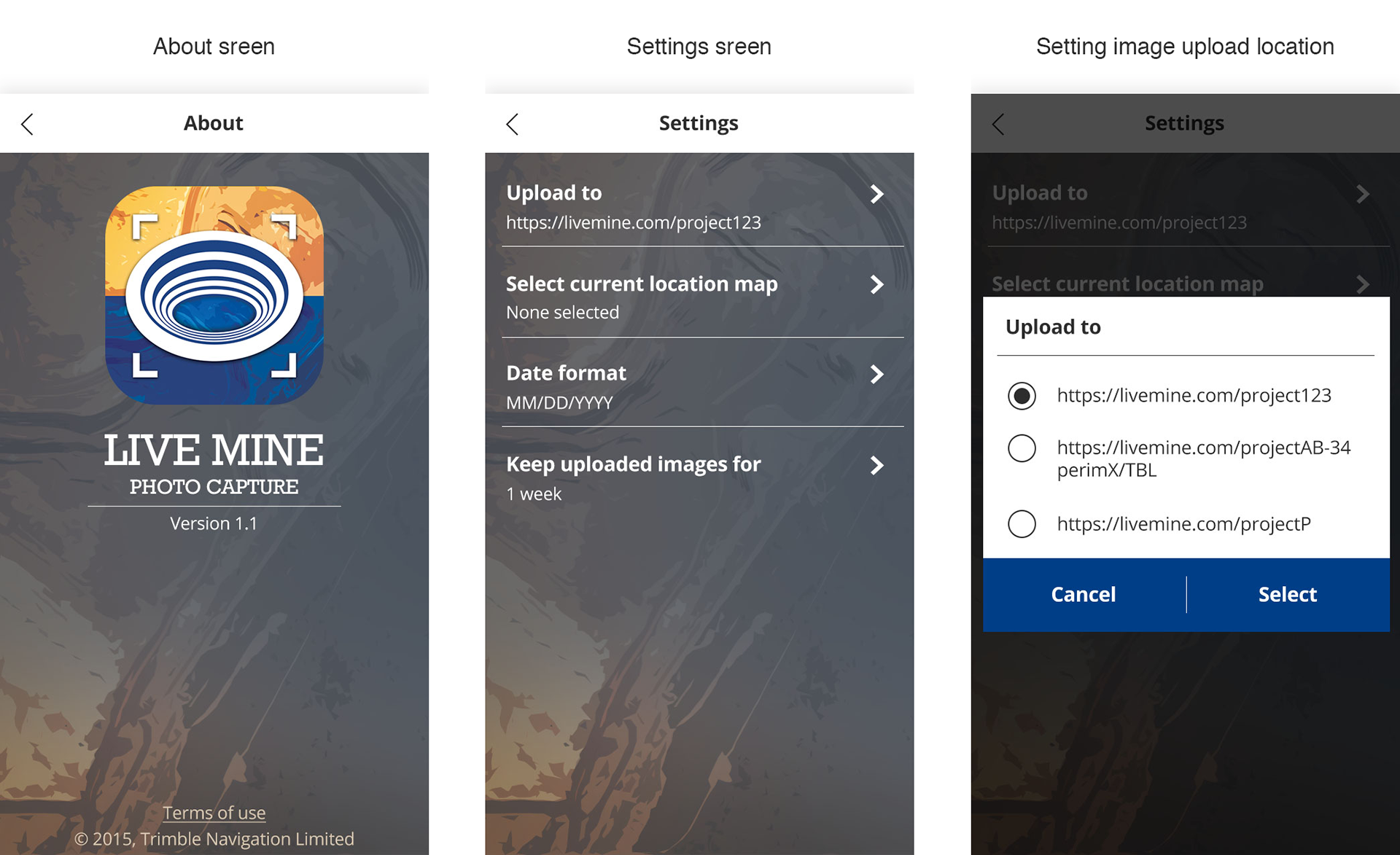
Task: Open the Date format chevron
Action: pyautogui.click(x=877, y=374)
